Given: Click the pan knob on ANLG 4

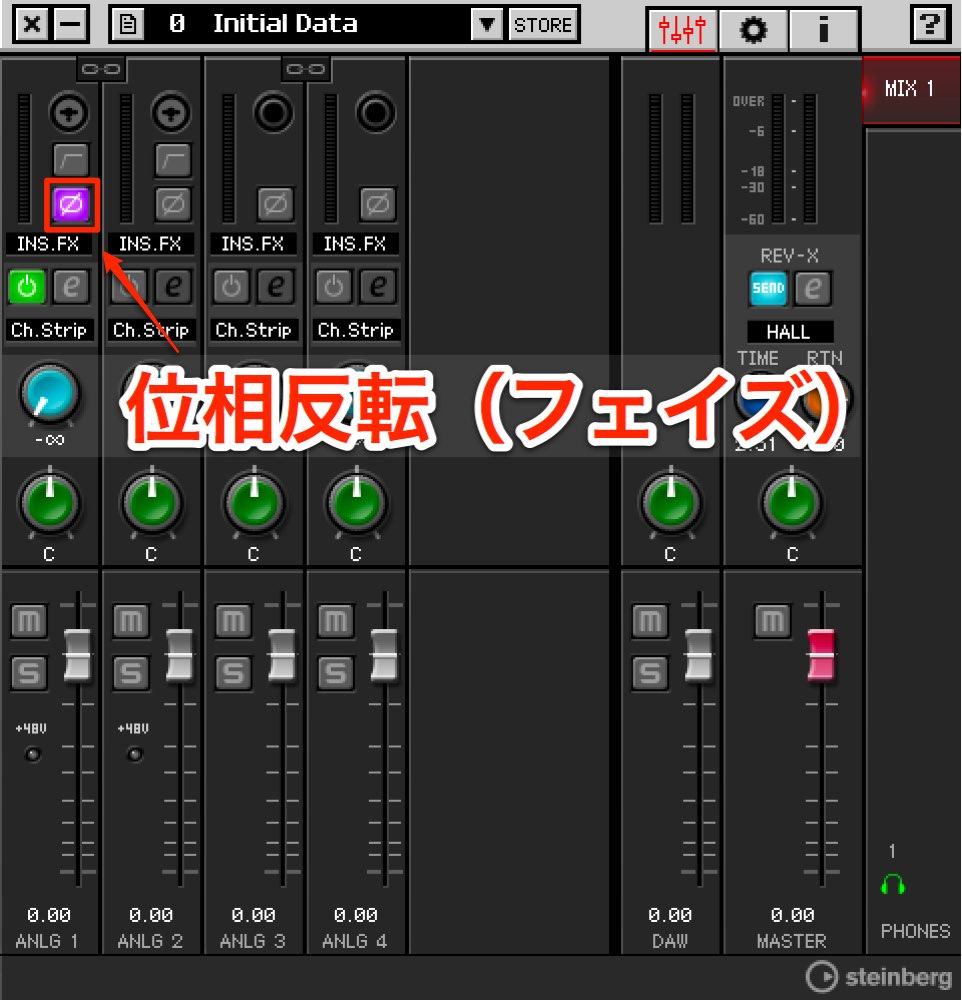Looking at the screenshot, I should [357, 504].
